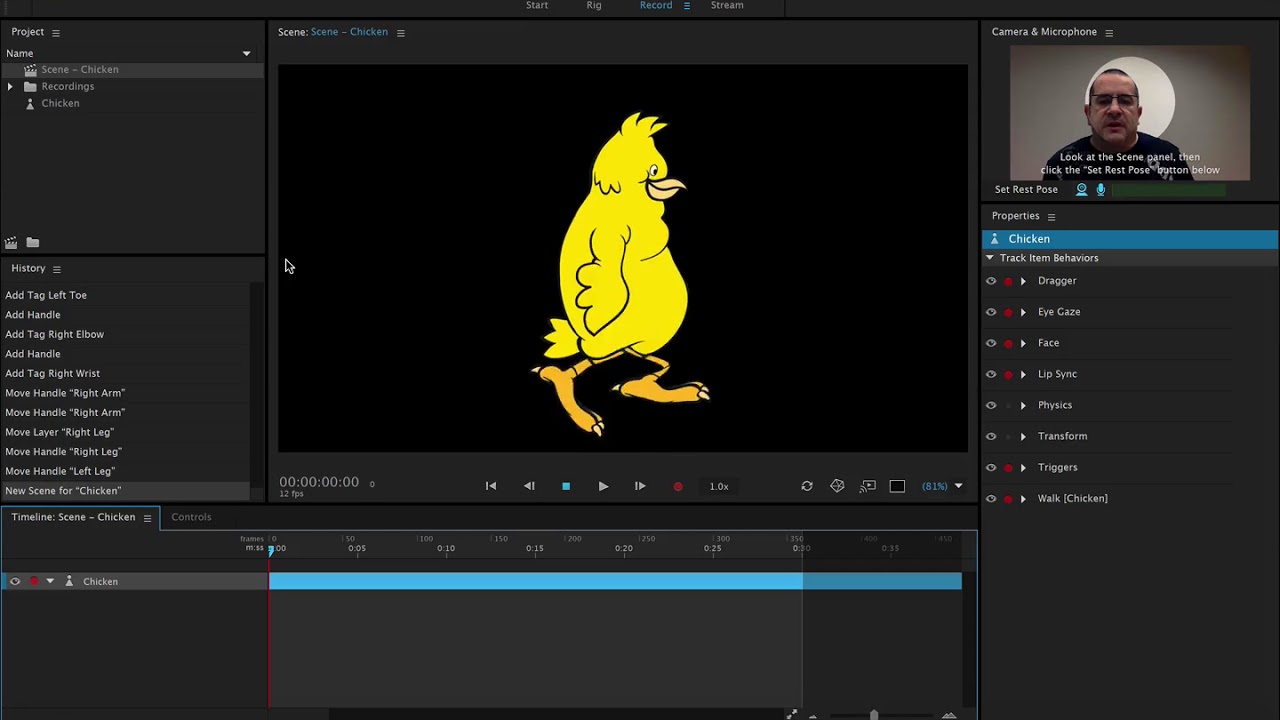
Task: Open the Record workspace menu icon
Action: click(686, 6)
